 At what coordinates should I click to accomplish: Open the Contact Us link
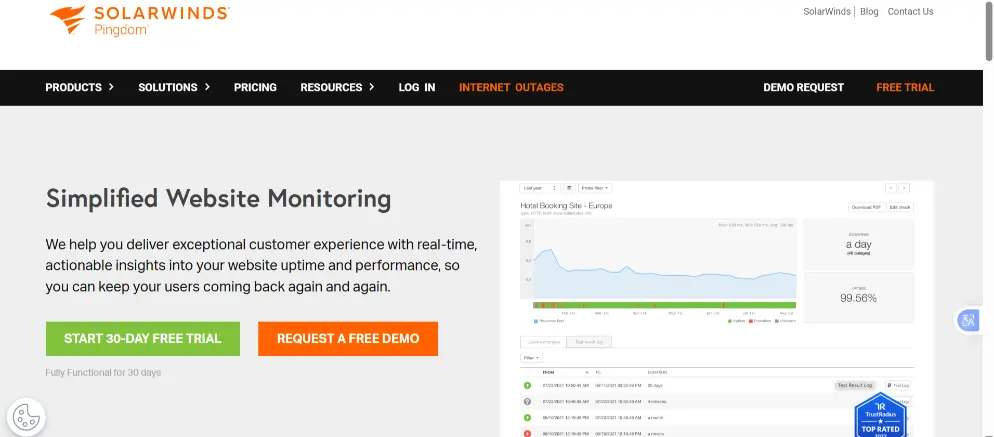(910, 11)
